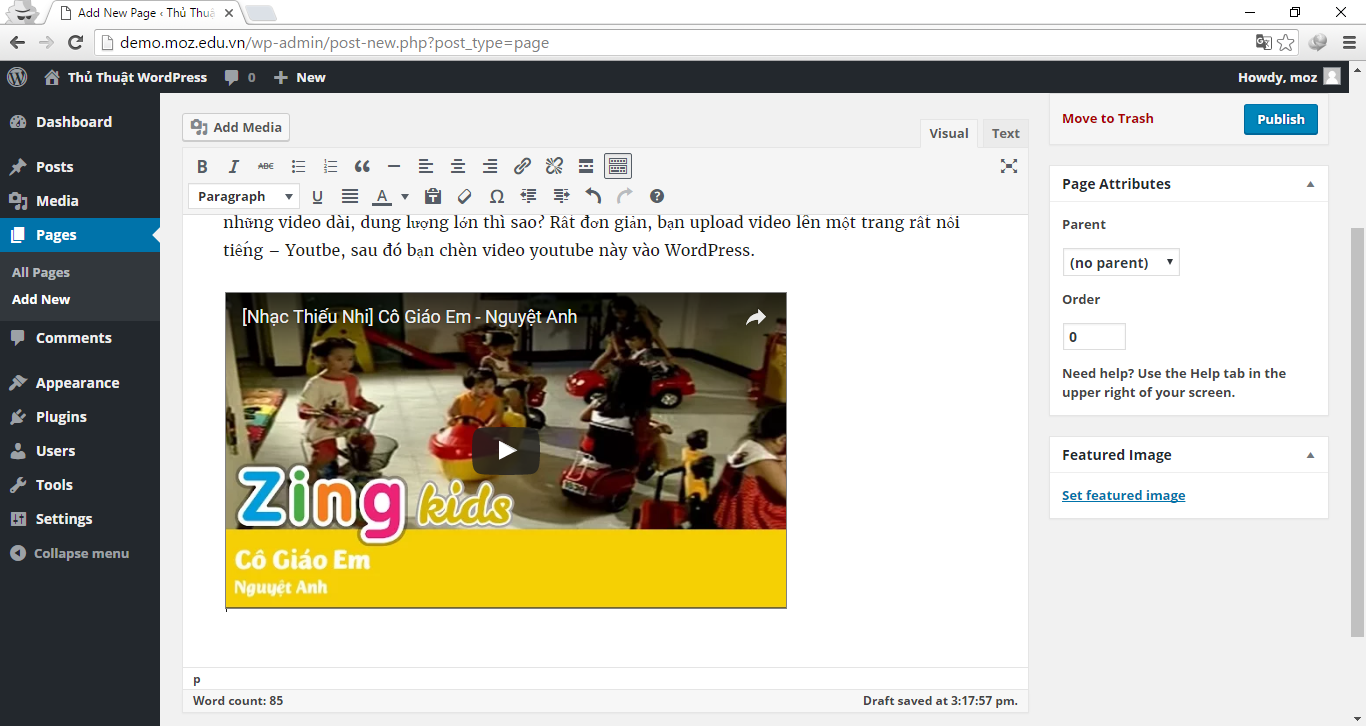Redo the last edit
The width and height of the screenshot is (1366, 726).
coord(625,196)
